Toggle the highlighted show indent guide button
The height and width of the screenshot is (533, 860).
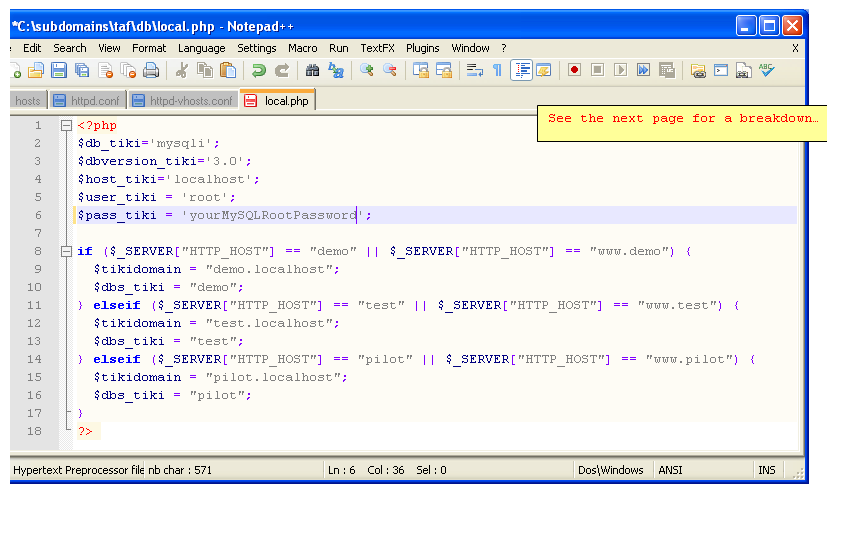click(x=521, y=70)
